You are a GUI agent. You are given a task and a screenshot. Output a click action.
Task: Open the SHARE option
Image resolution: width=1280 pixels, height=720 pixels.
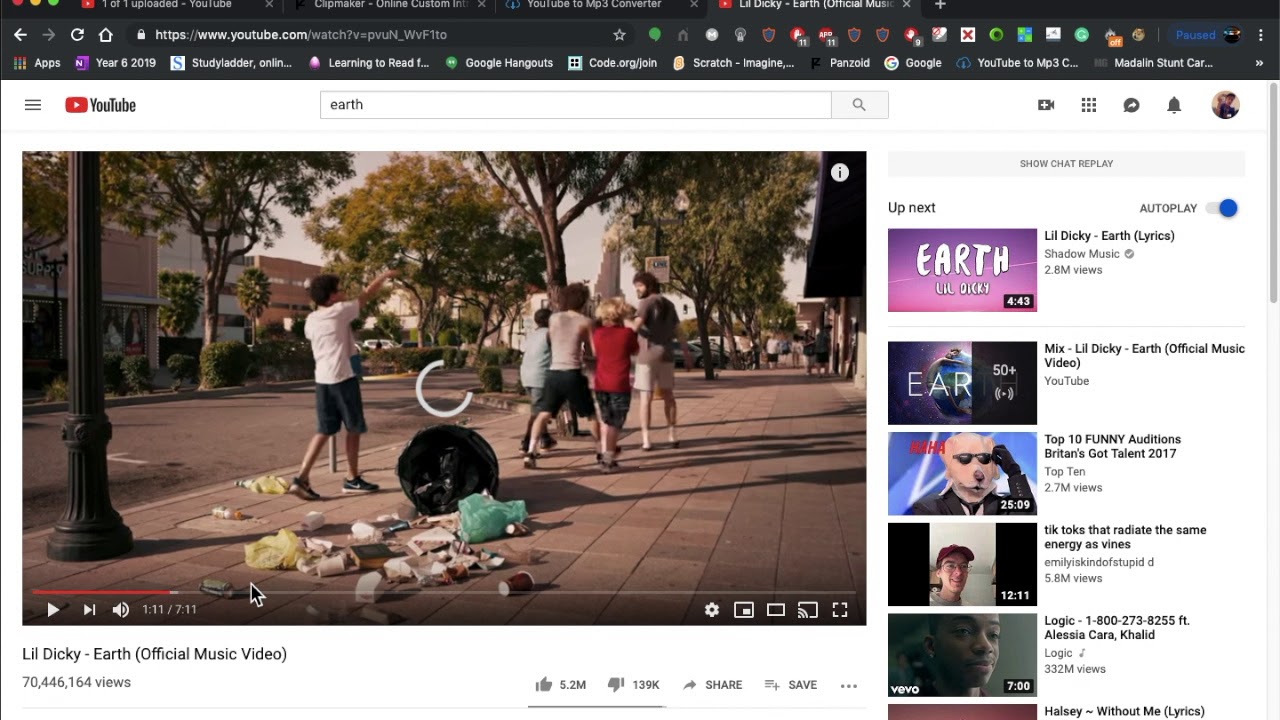point(712,685)
